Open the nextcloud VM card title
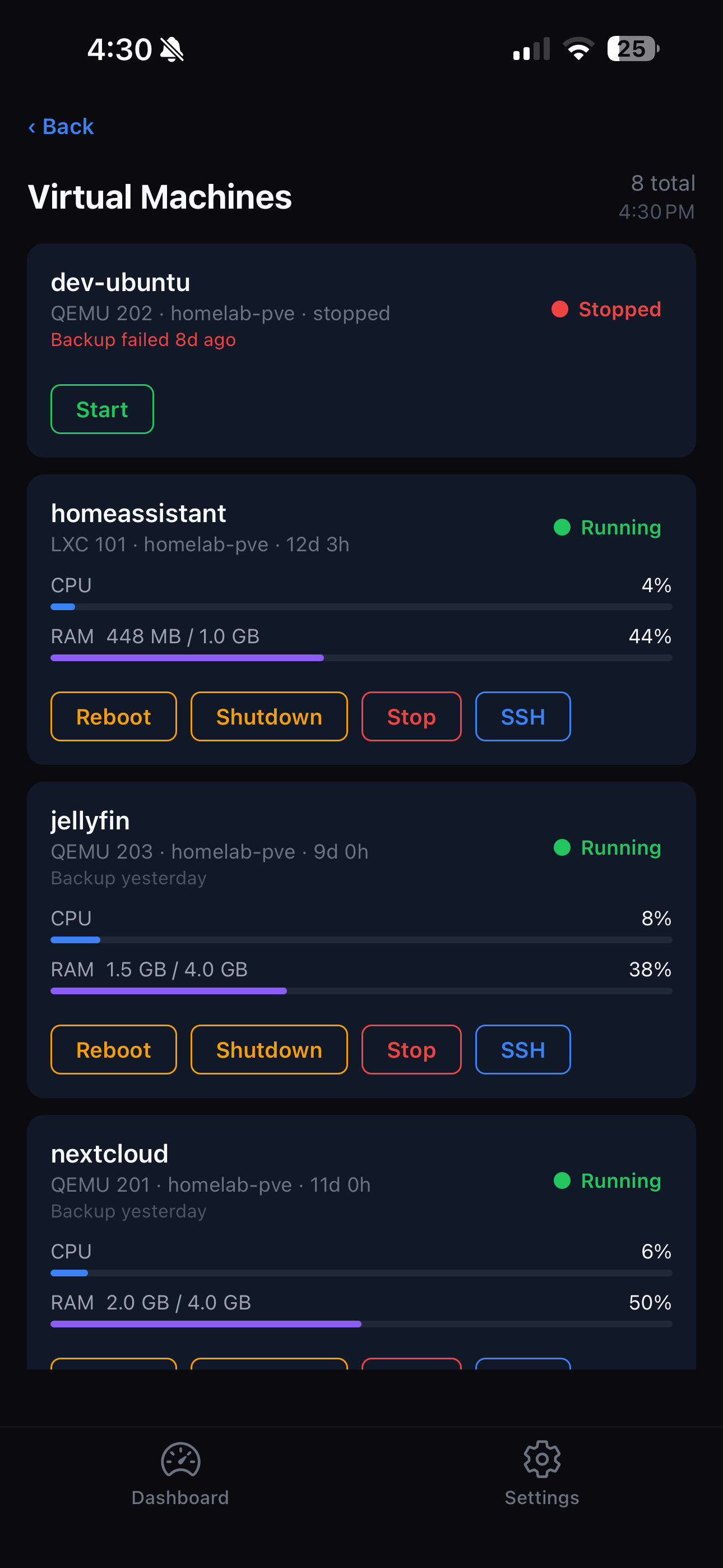 pos(109,1154)
